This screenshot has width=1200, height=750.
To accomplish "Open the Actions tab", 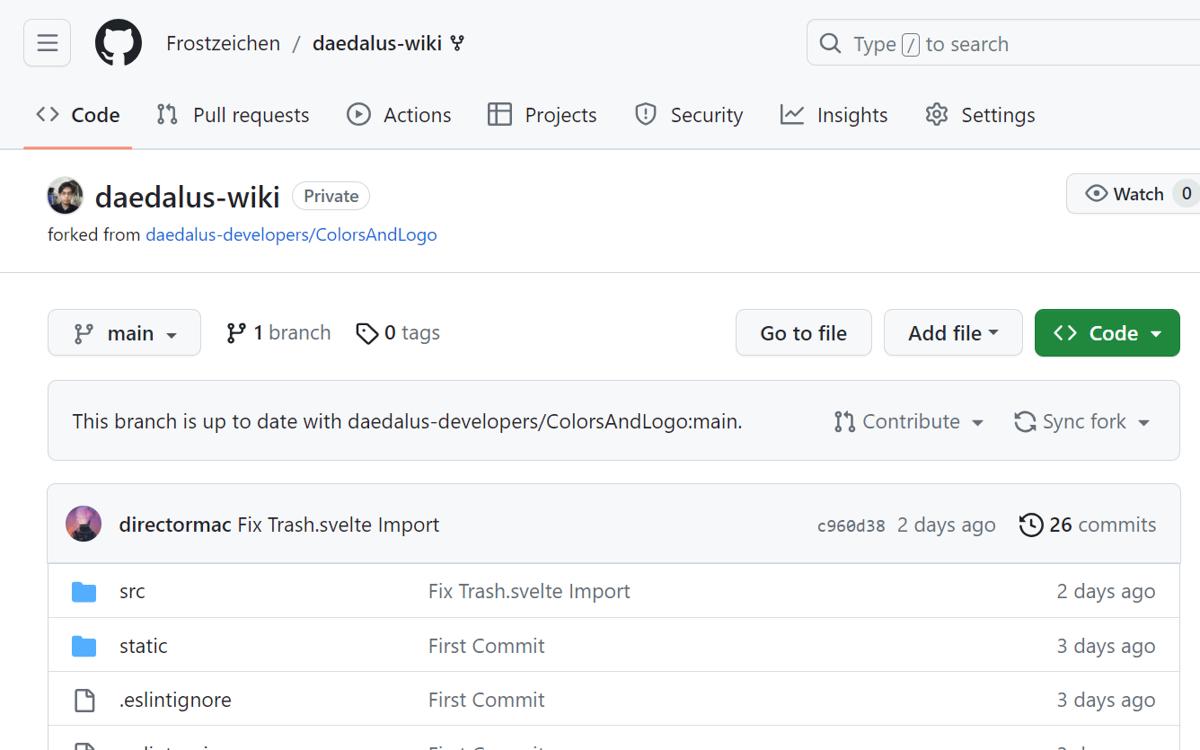I will tap(399, 115).
